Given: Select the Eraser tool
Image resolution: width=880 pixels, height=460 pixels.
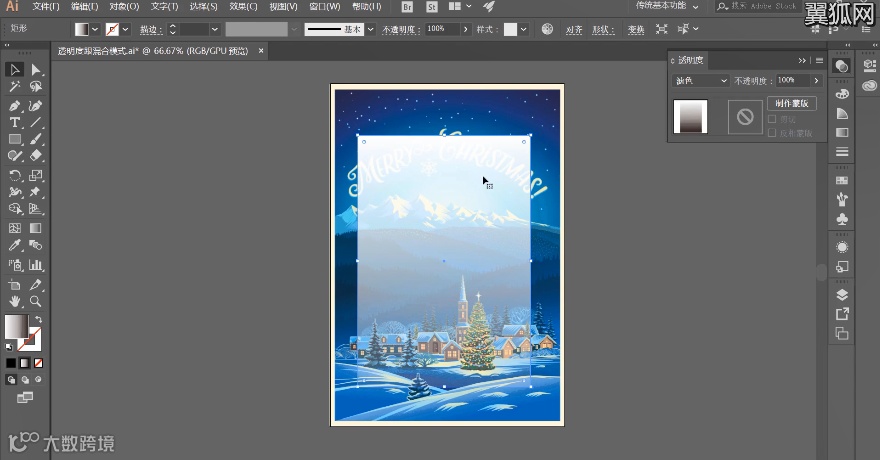Looking at the screenshot, I should [35, 155].
